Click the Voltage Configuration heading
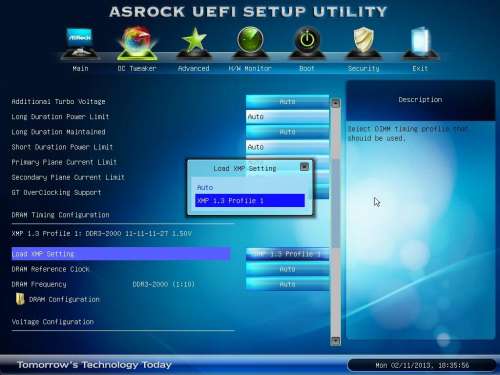The image size is (500, 375). click(x=53, y=322)
